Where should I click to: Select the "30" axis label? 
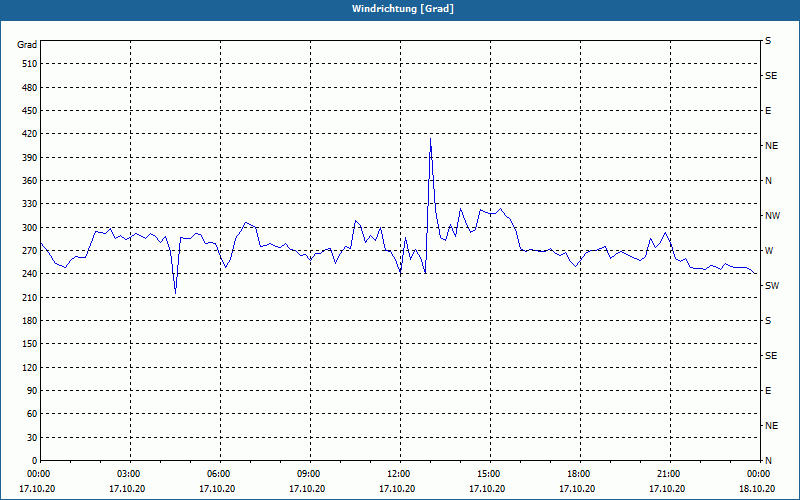[x=32, y=438]
